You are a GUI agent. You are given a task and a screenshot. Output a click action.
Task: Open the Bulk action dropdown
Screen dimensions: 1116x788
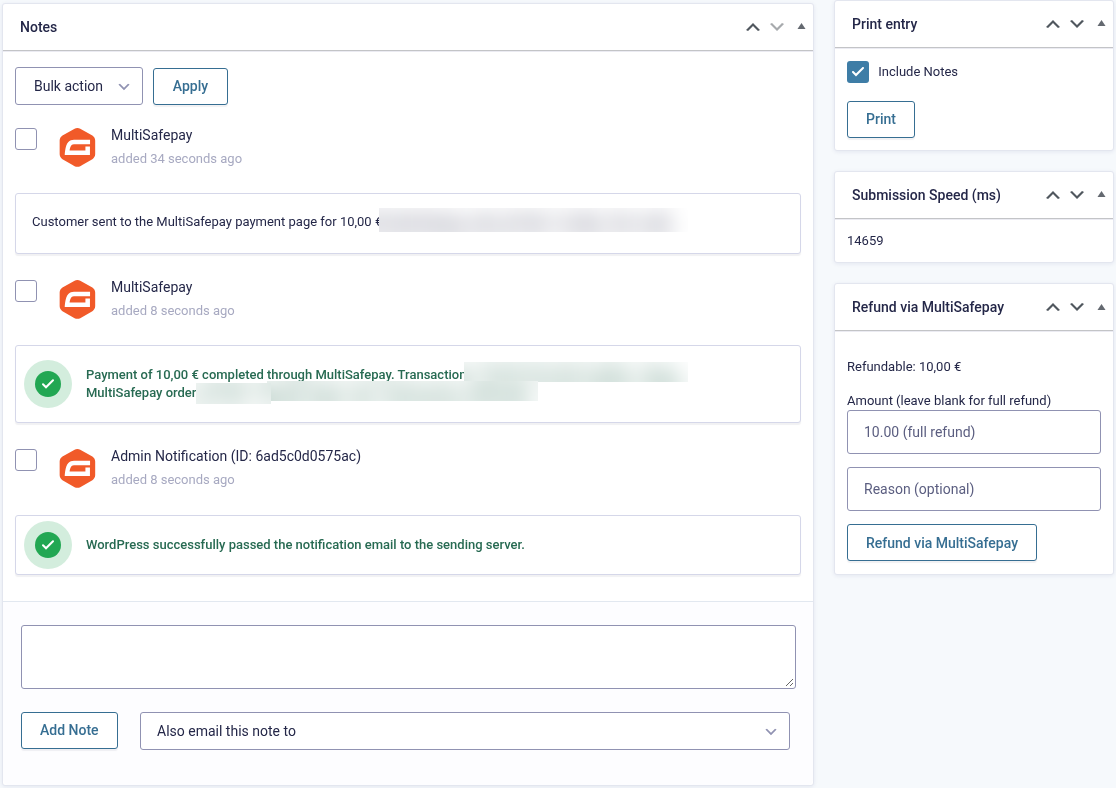[x=79, y=86]
